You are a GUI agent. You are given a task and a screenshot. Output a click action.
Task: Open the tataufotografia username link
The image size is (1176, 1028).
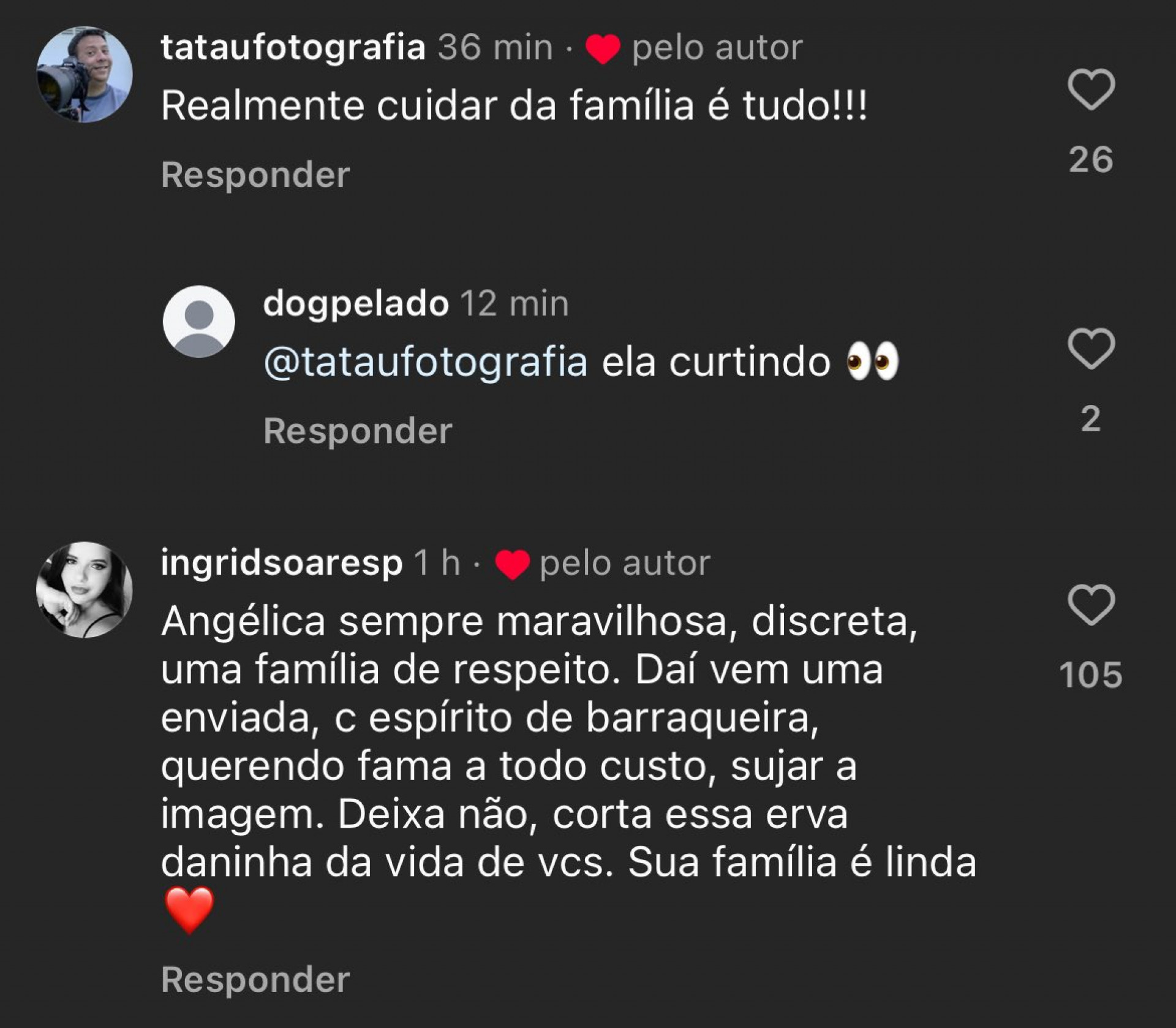click(293, 48)
